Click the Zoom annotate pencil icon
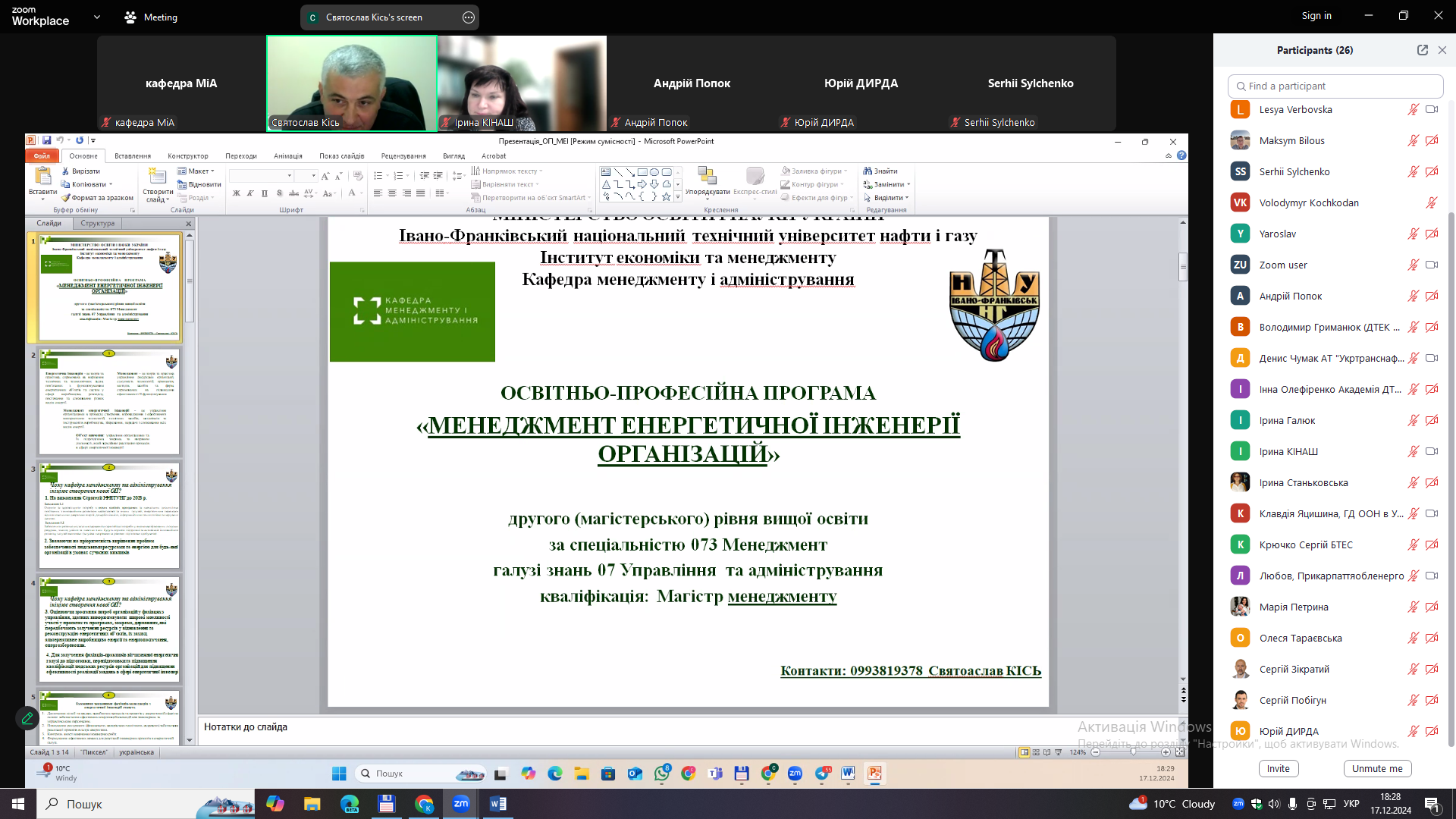 tap(27, 718)
